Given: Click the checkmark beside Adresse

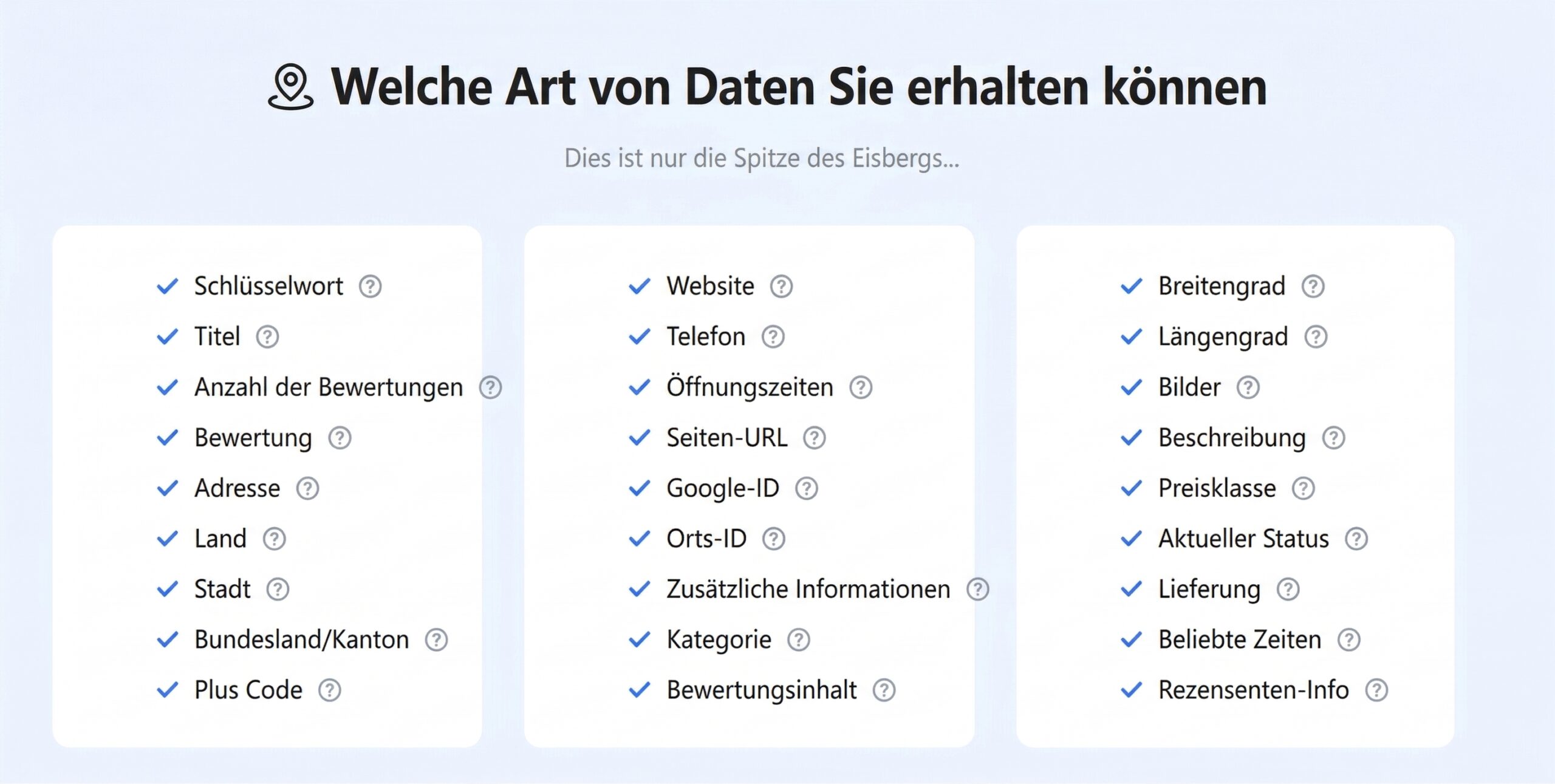Looking at the screenshot, I should [x=168, y=488].
